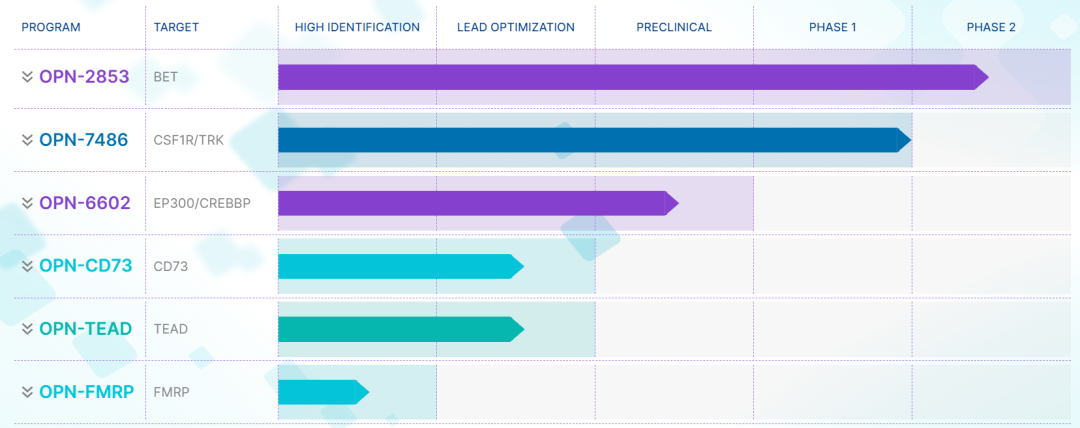The height and width of the screenshot is (428, 1080).
Task: Expand the OPN-6602 row chevron
Action: pyautogui.click(x=27, y=203)
